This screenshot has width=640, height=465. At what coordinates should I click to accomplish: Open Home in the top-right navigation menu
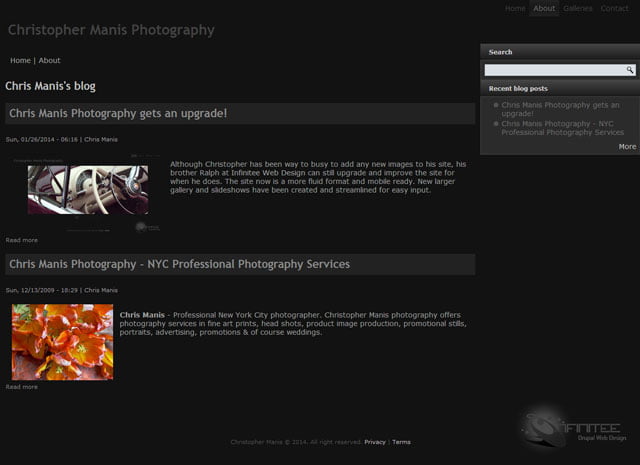click(515, 9)
